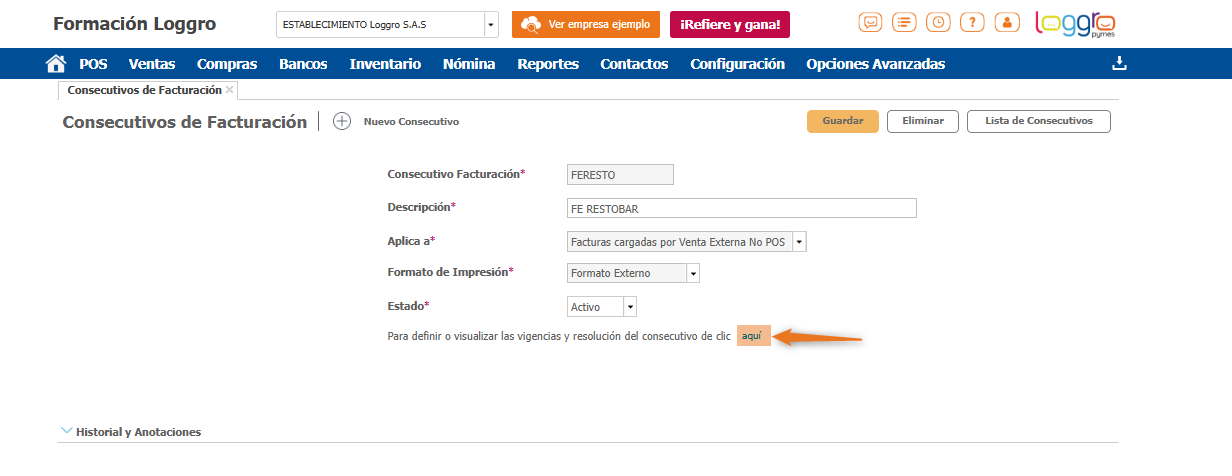Open the help question mark icon
This screenshot has height=476, width=1232.
972,22
